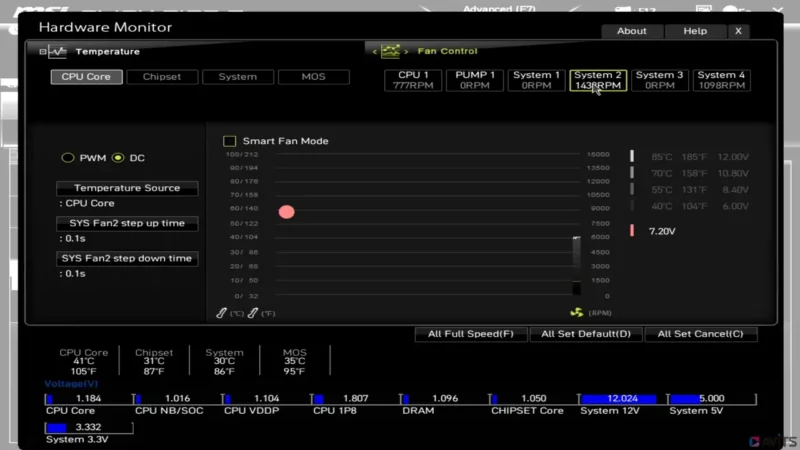Select the DC radio button

[118, 158]
